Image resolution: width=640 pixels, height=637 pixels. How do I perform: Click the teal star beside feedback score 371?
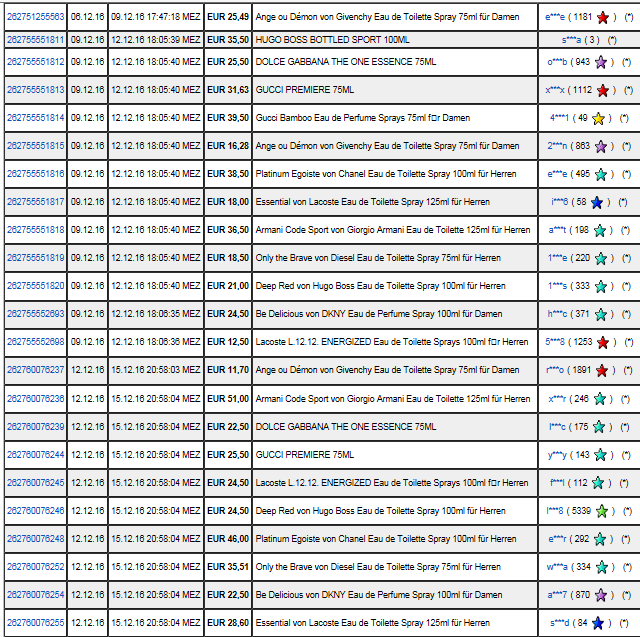pos(601,315)
